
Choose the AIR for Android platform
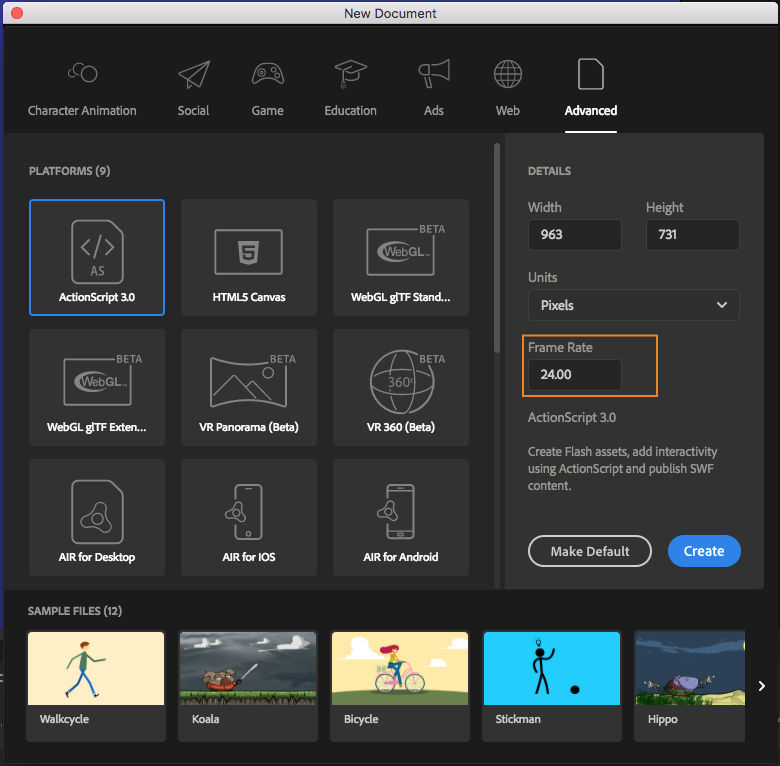(401, 517)
